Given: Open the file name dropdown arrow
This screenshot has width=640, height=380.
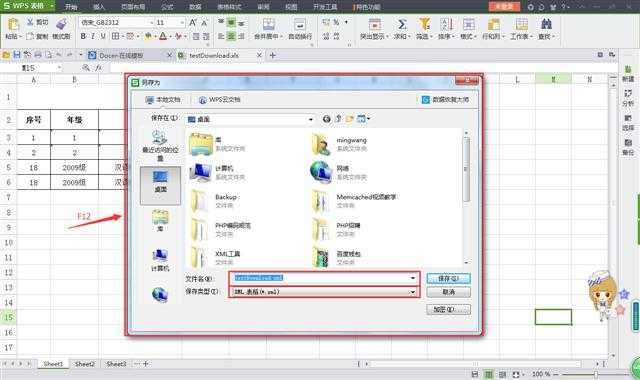Looking at the screenshot, I should point(413,278).
